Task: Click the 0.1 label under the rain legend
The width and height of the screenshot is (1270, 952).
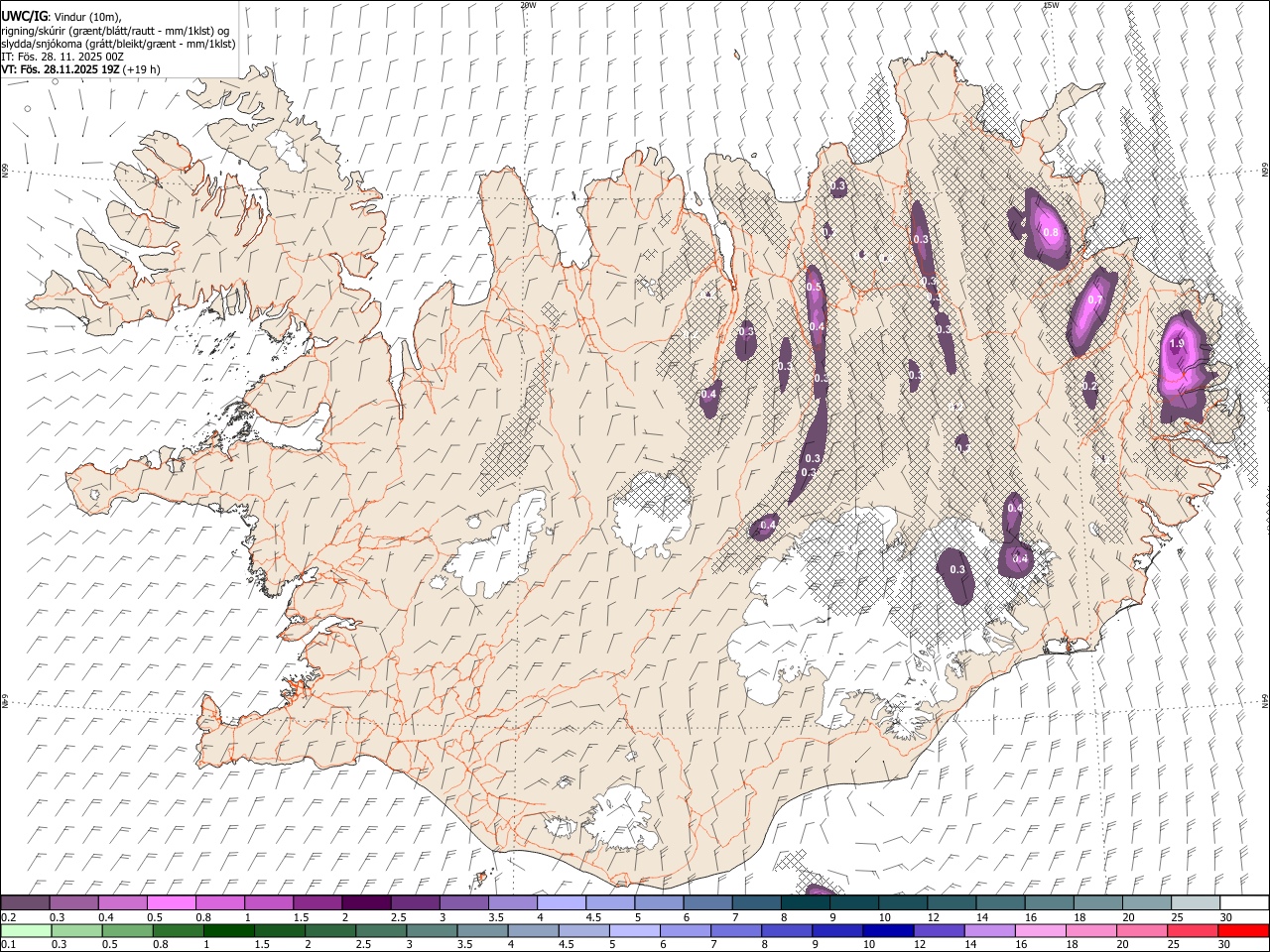Action: coord(8,945)
